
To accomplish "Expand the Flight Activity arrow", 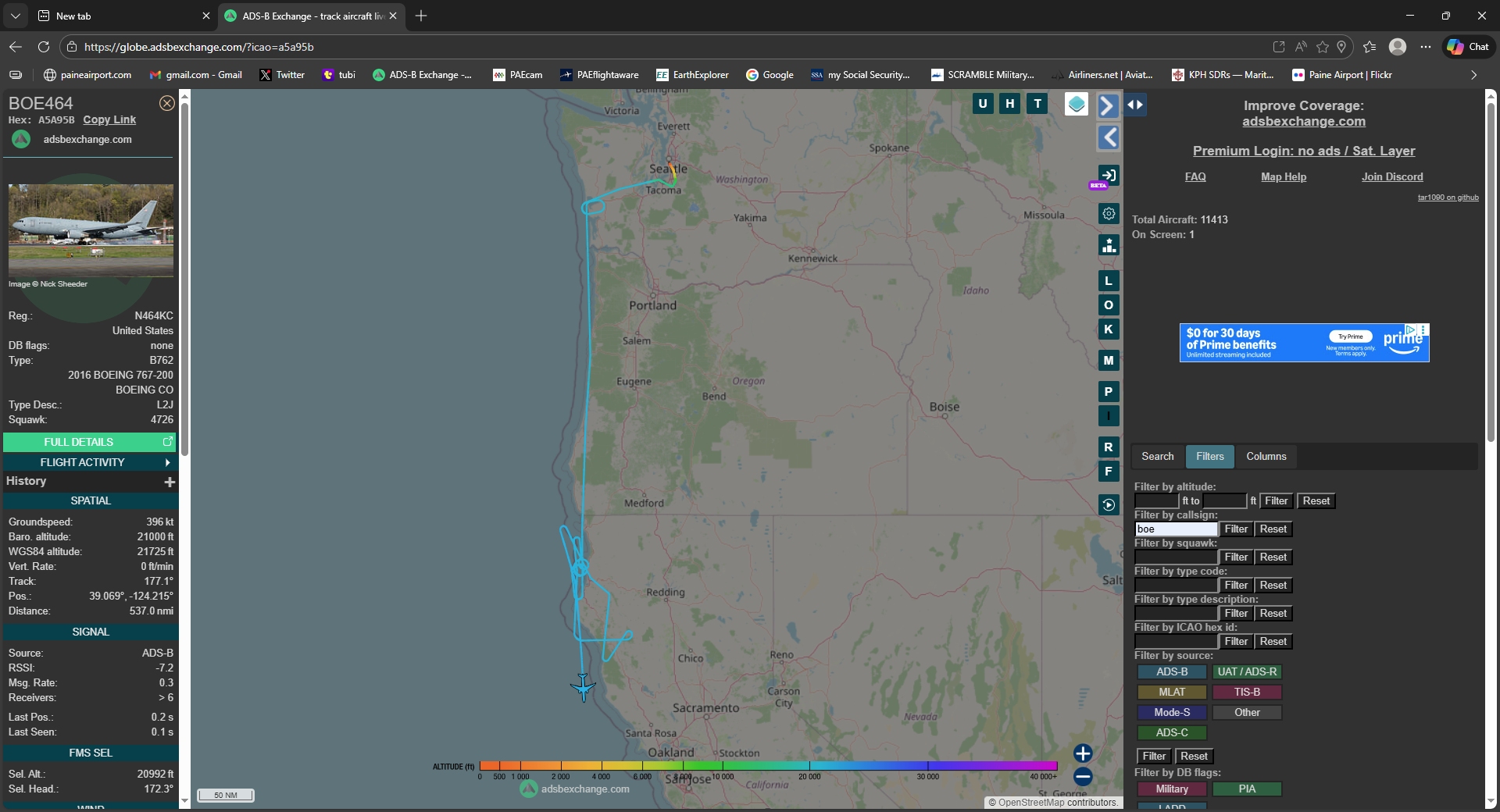I will click(x=167, y=463).
